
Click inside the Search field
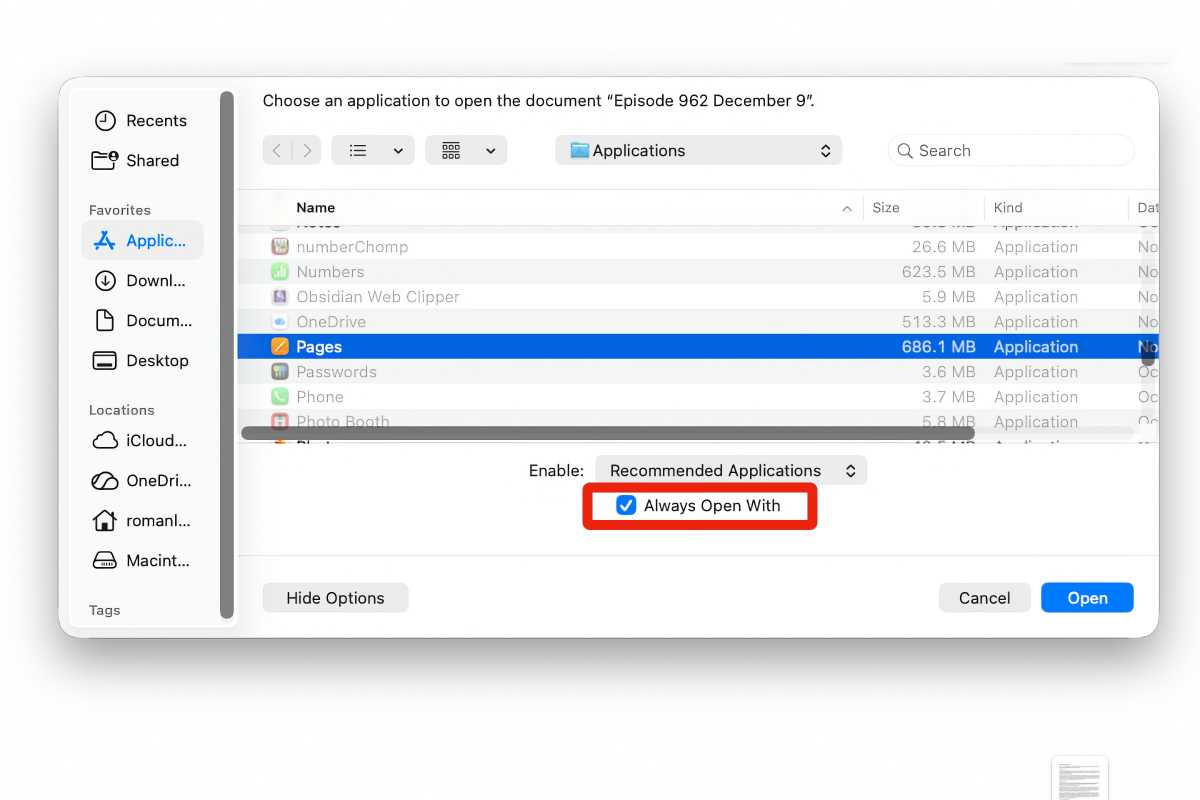(1010, 150)
